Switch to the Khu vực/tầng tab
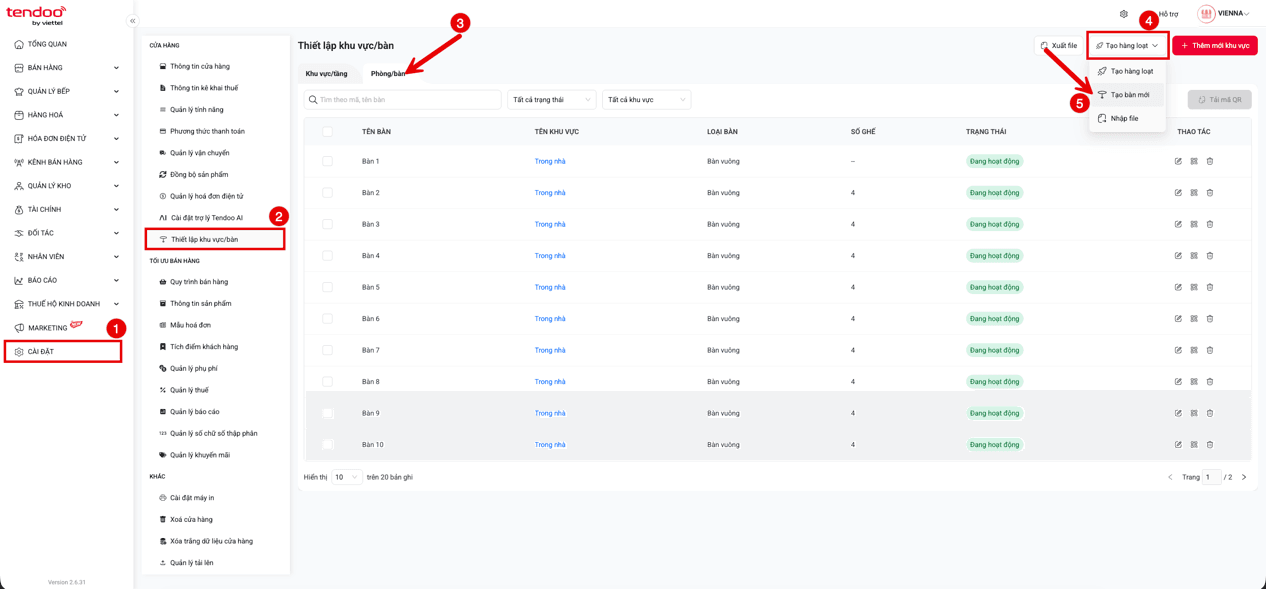This screenshot has width=1266, height=589. (327, 74)
